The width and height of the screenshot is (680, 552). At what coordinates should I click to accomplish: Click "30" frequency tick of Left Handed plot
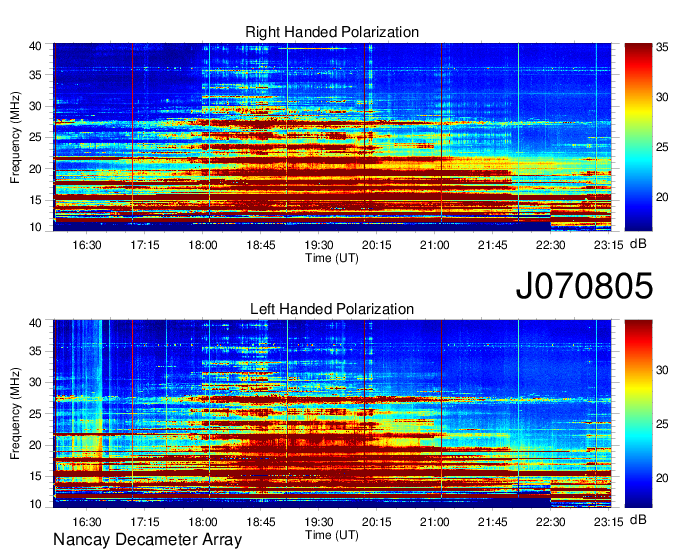tap(35, 382)
